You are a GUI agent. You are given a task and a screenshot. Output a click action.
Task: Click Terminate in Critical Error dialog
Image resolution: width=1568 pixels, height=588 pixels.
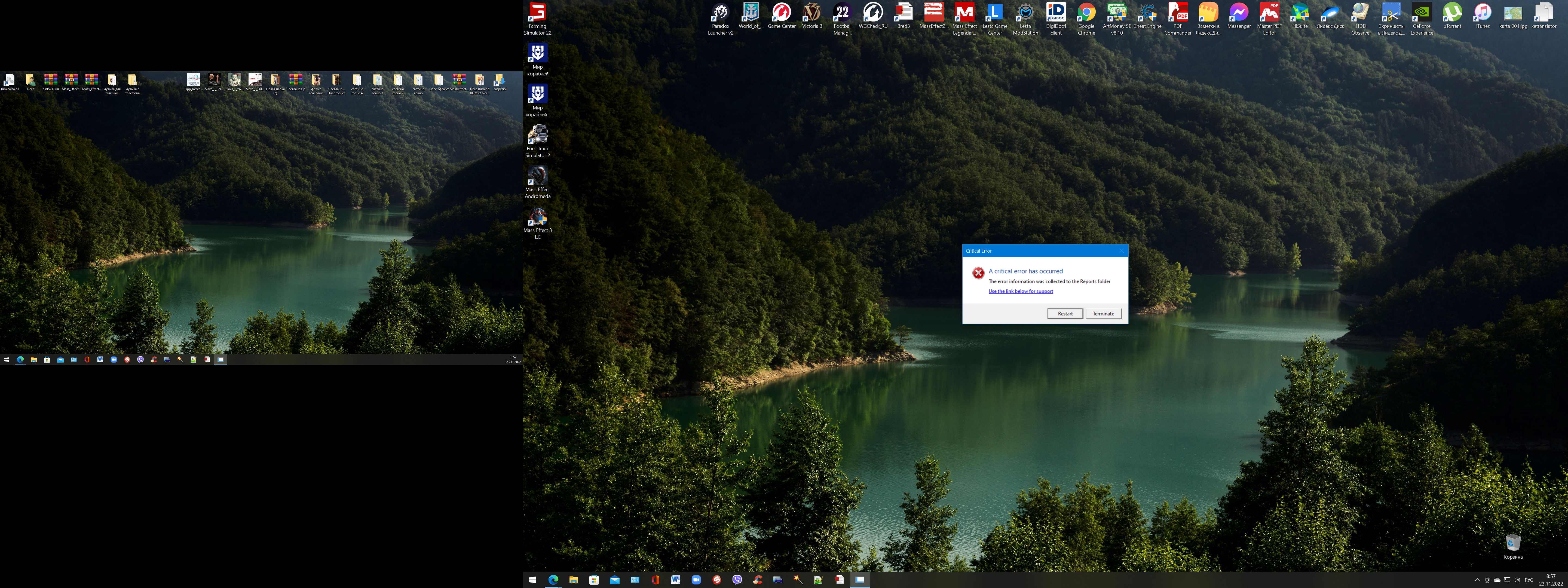point(1103,314)
